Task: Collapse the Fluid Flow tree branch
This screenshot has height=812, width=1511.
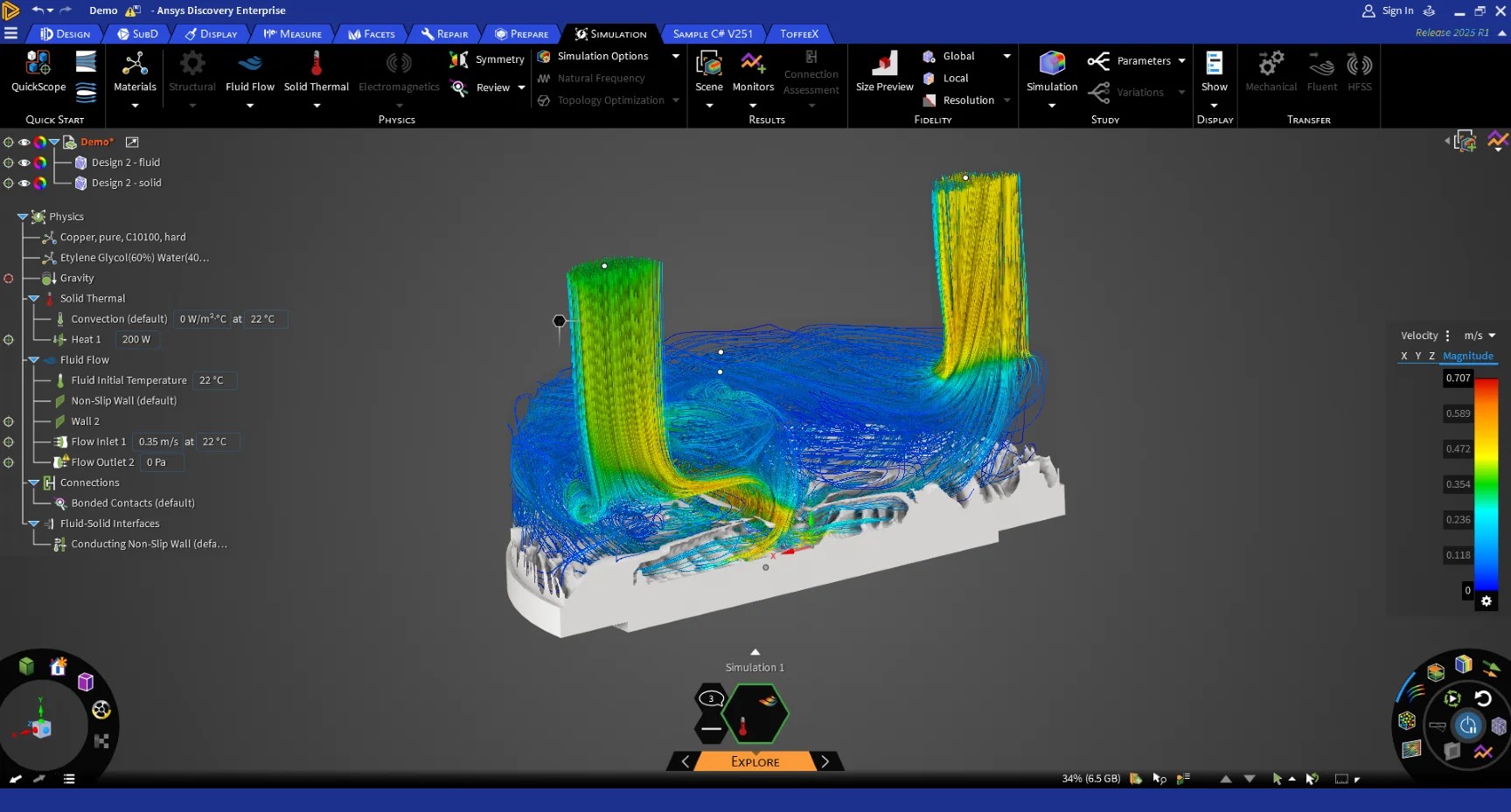Action: pos(33,360)
